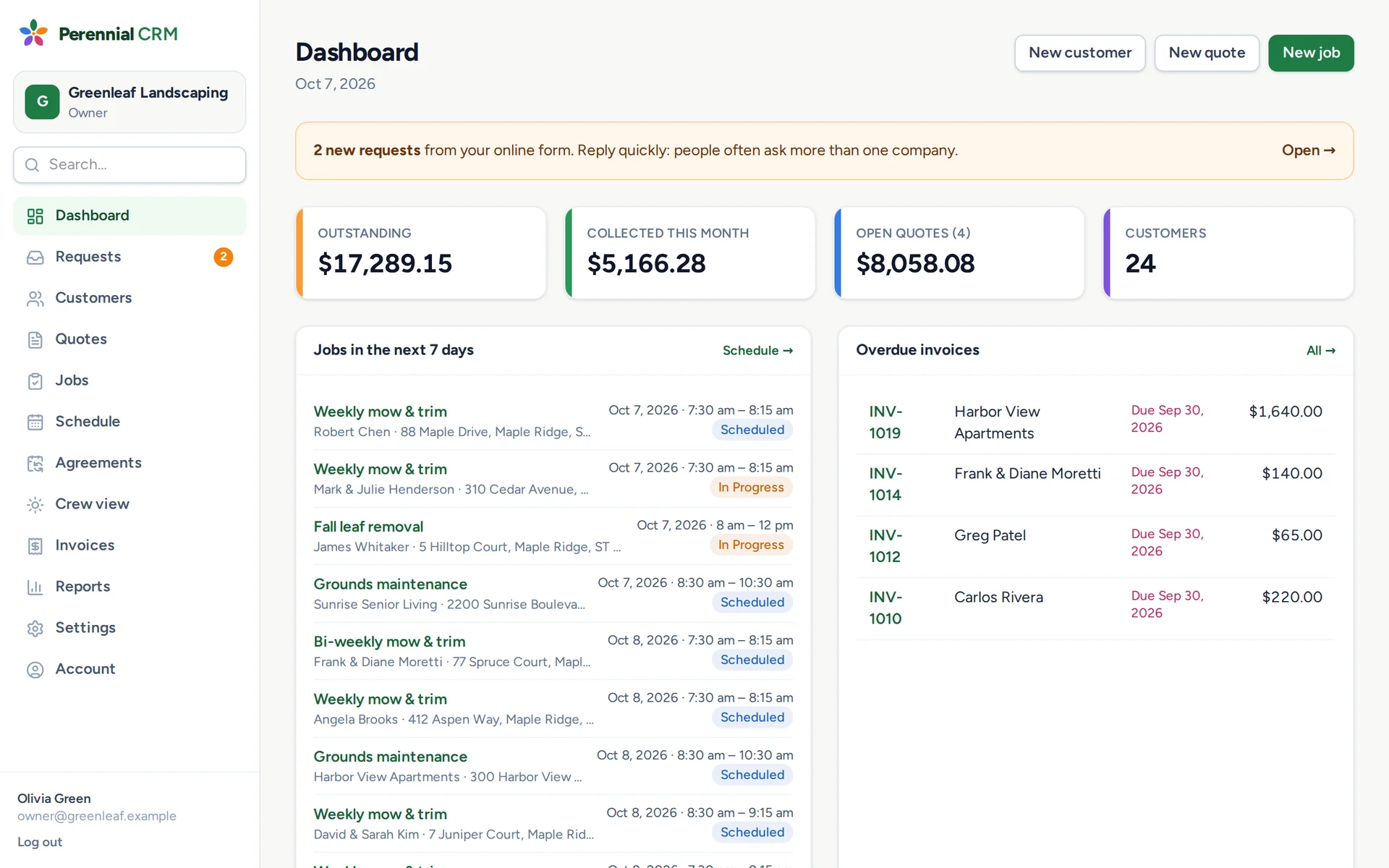The width and height of the screenshot is (1389, 868).
Task: Click the New quote button
Action: (1207, 53)
